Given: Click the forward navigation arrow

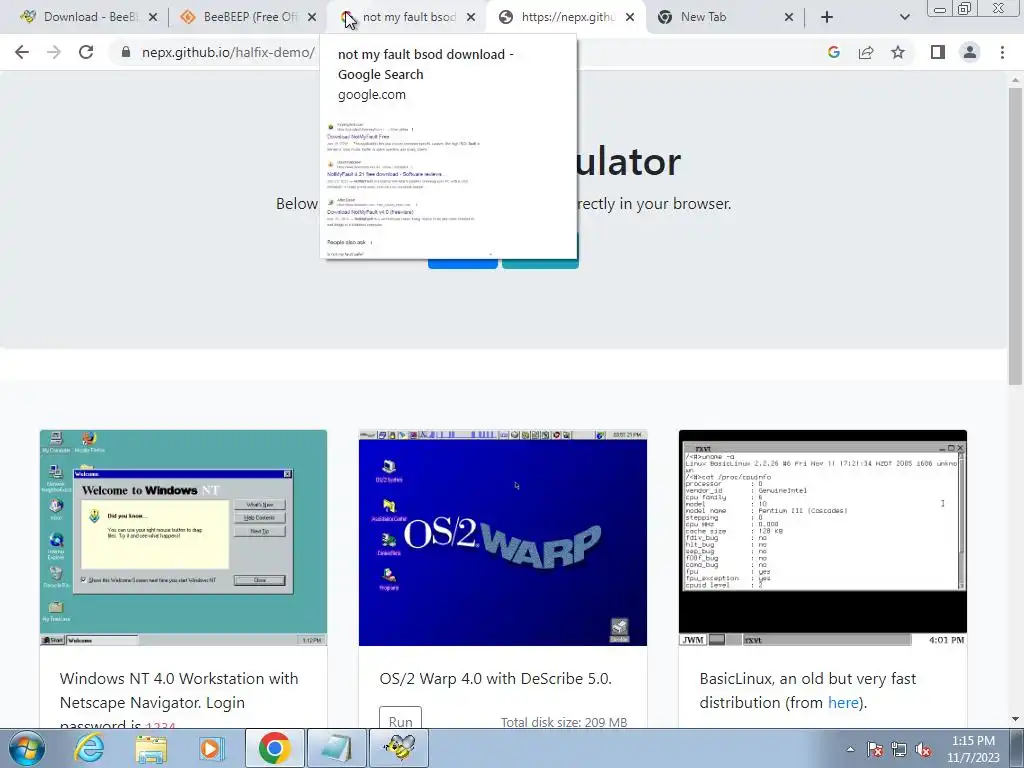Looking at the screenshot, I should coord(54,52).
